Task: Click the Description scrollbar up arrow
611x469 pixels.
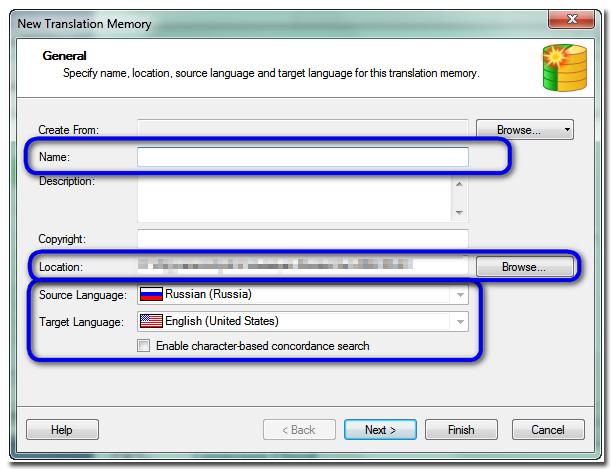Action: tap(459, 184)
